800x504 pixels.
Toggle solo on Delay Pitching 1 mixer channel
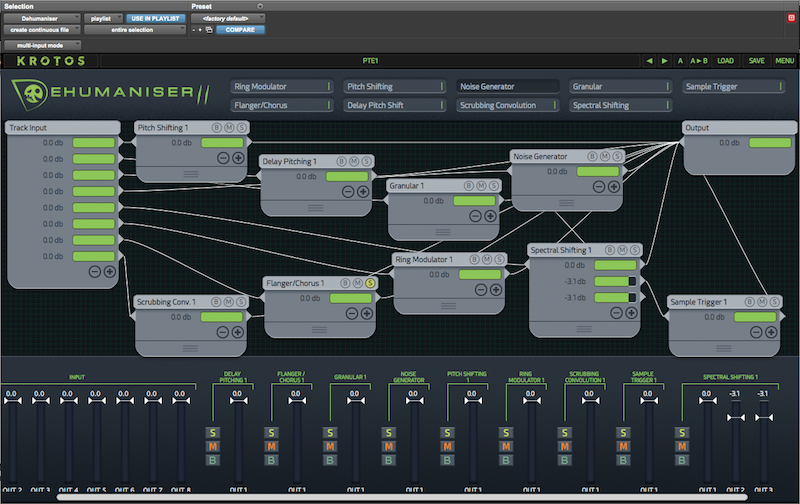click(x=213, y=432)
